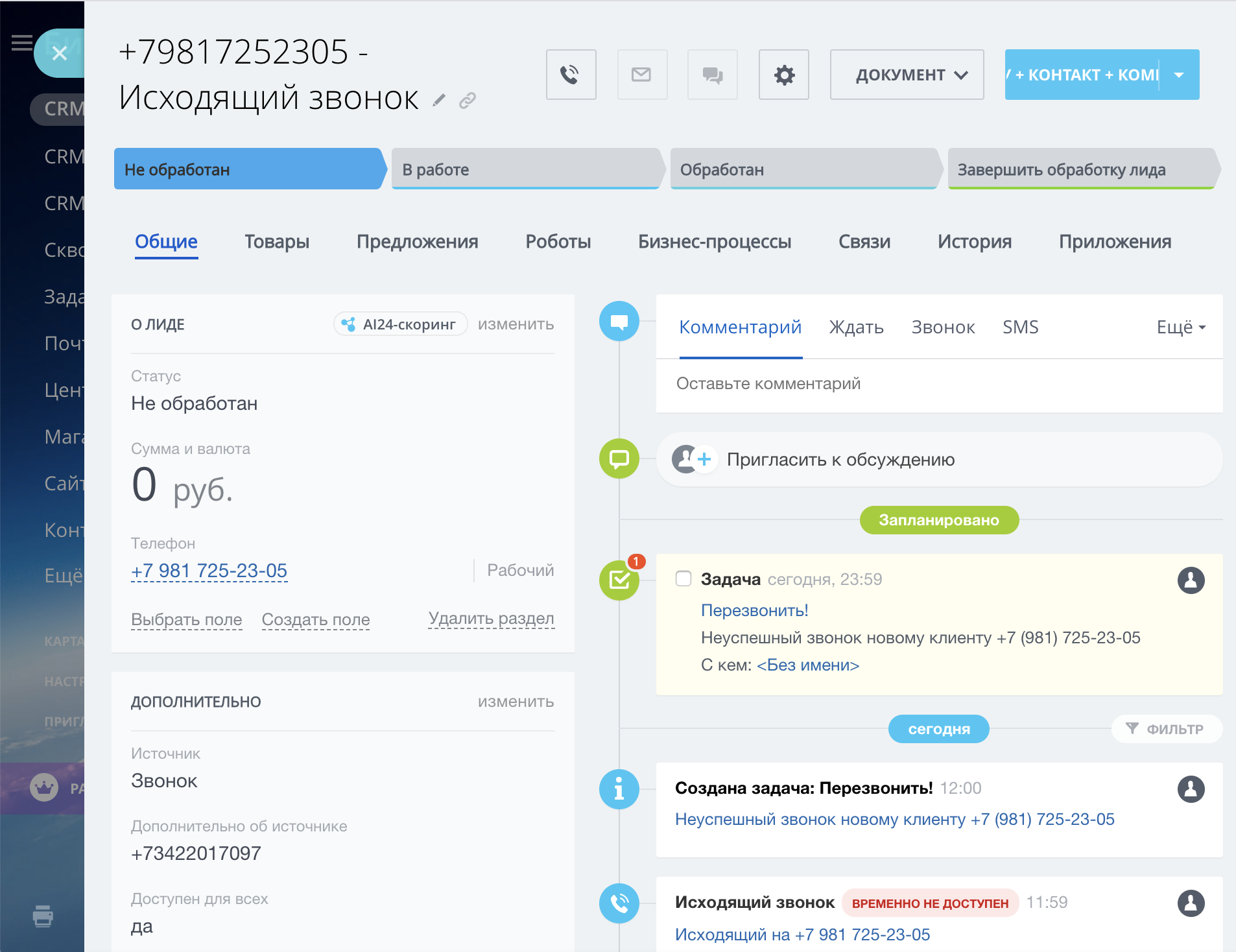
Task: Expand the ДОКУМЕНТ dropdown
Action: (906, 75)
